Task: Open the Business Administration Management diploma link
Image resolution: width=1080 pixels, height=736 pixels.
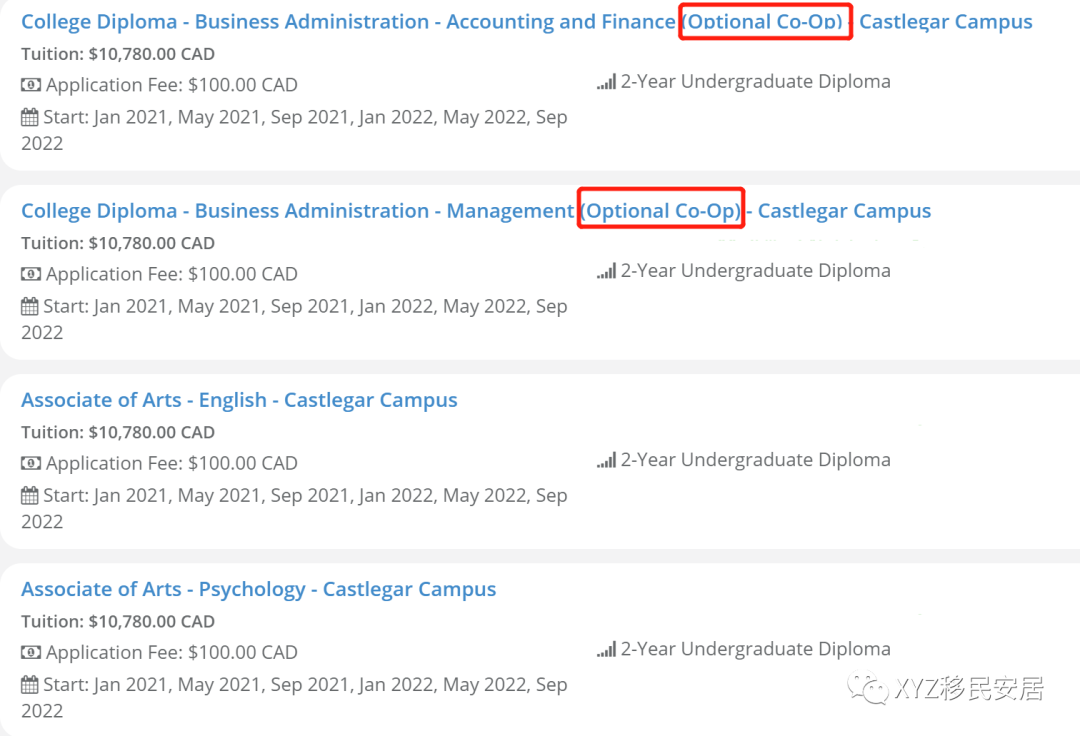Action: [298, 211]
